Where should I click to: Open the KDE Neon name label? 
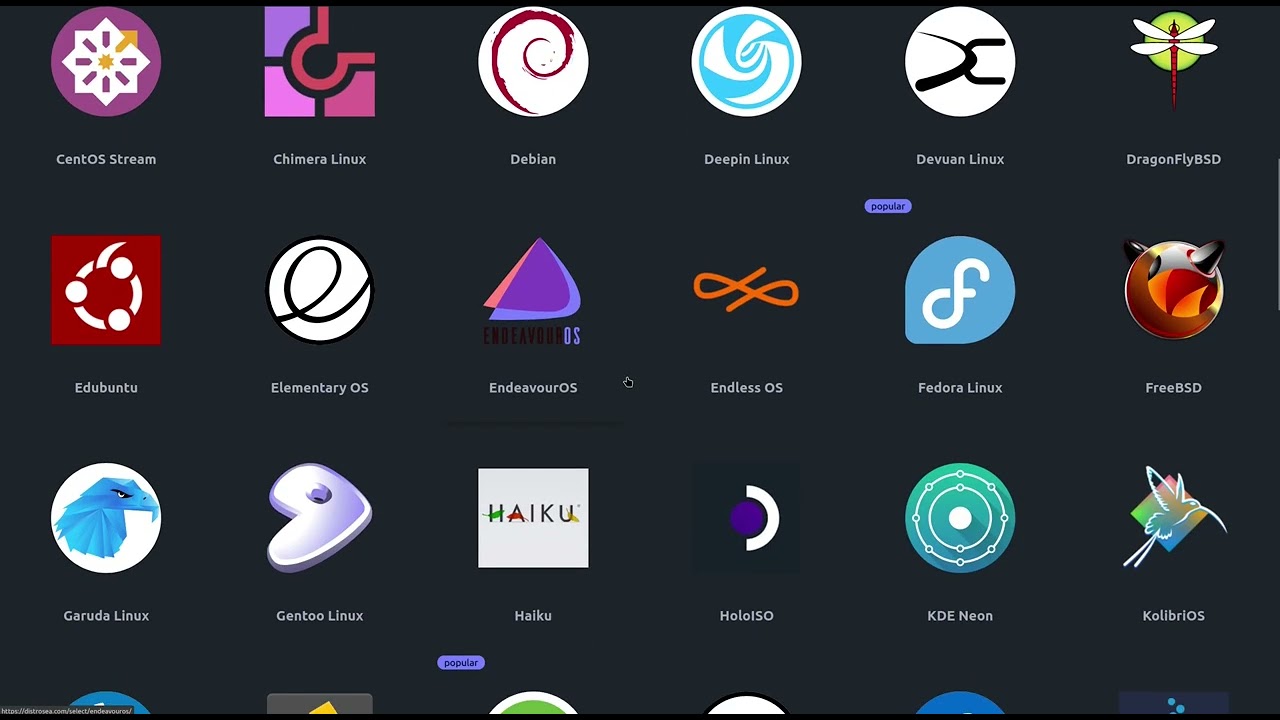point(960,615)
